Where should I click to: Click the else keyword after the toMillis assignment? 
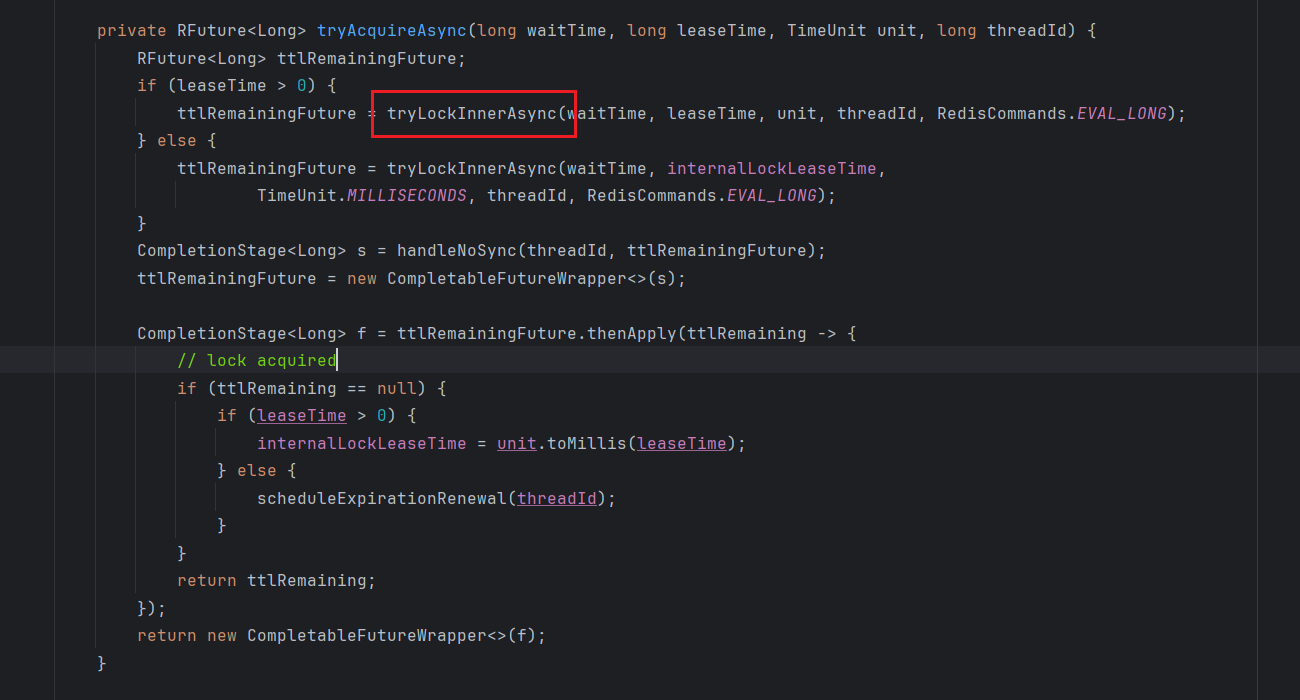point(257,470)
